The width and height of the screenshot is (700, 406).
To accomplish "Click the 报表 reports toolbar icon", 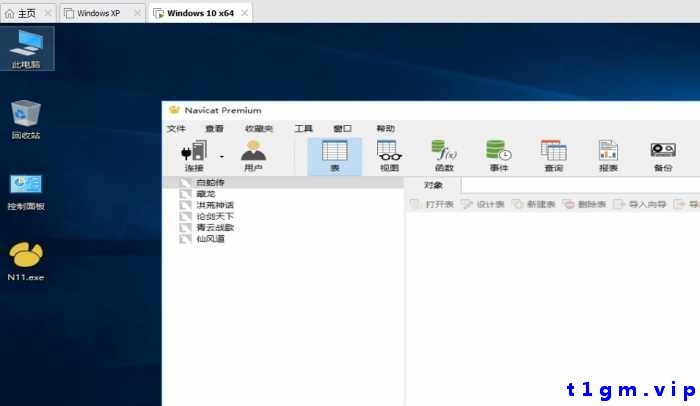I will 608,156.
